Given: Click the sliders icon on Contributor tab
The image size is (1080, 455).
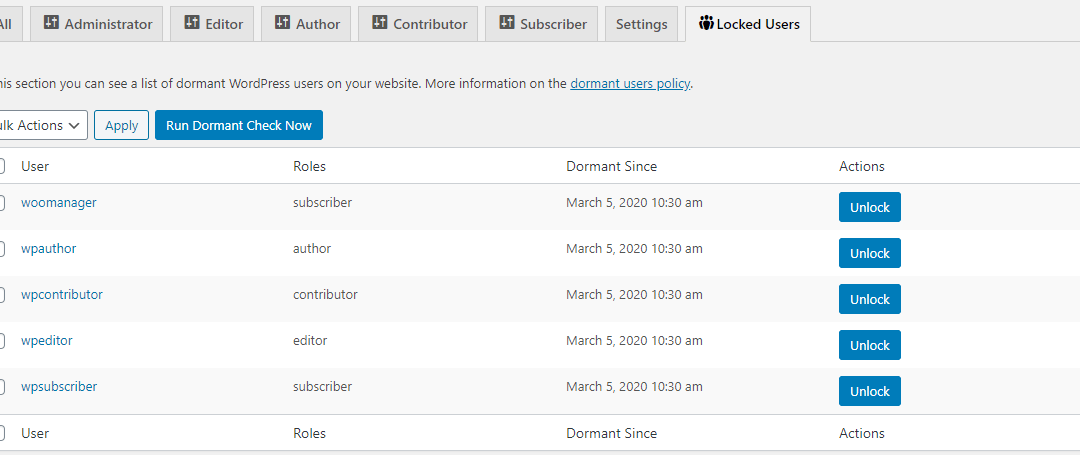Looking at the screenshot, I should 380,23.
